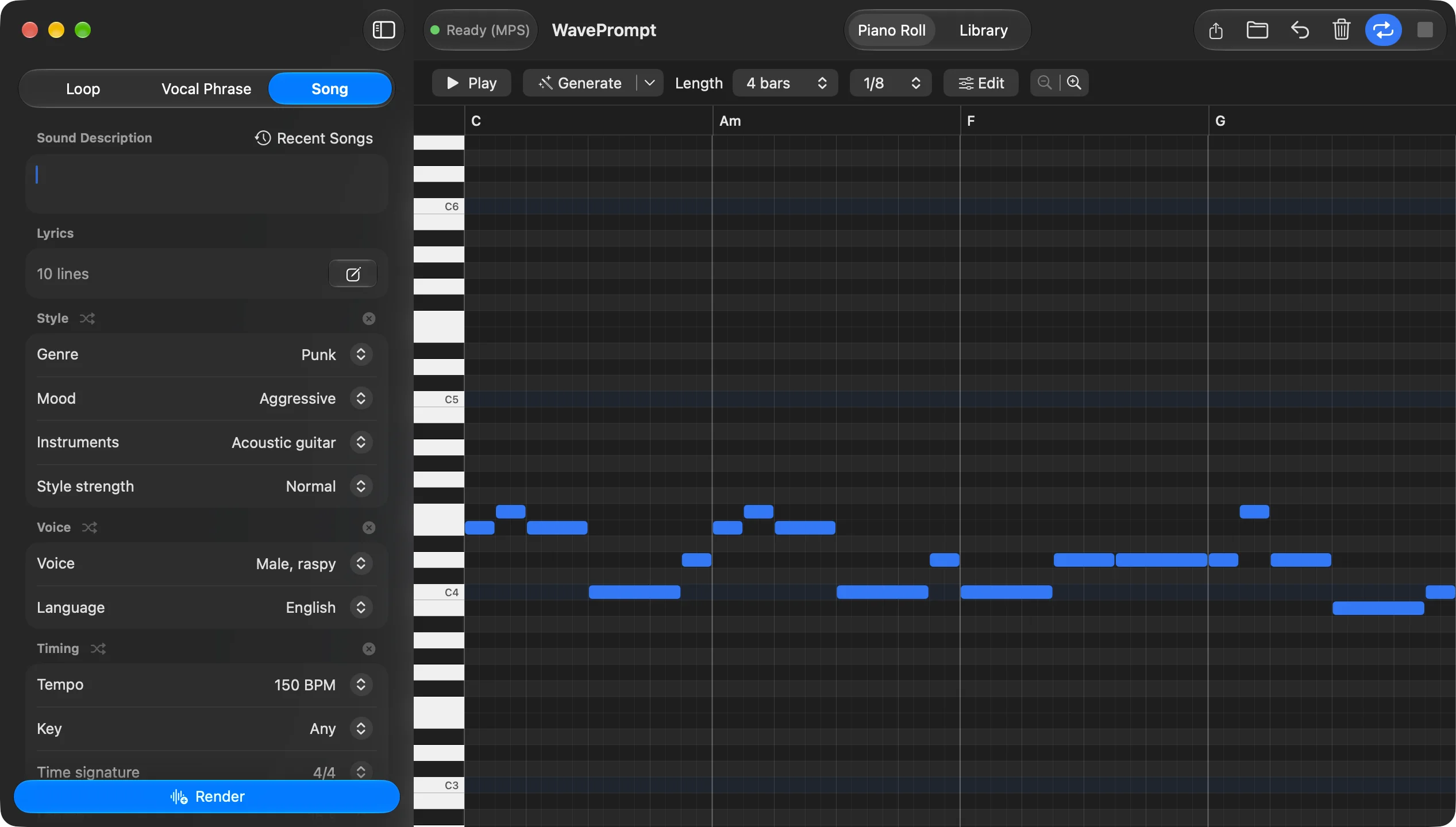Toggle the blue loop repeat button
1456x827 pixels.
tap(1384, 30)
